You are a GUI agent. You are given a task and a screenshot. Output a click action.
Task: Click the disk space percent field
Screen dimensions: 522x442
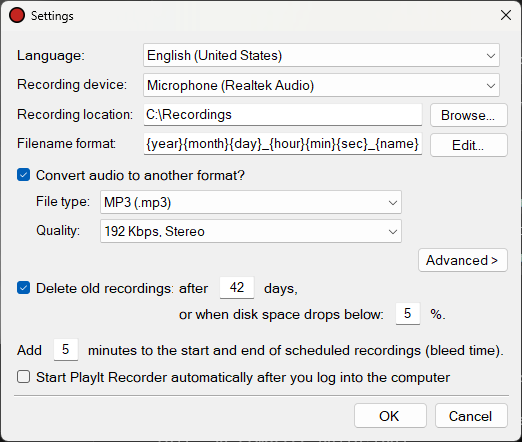click(408, 314)
